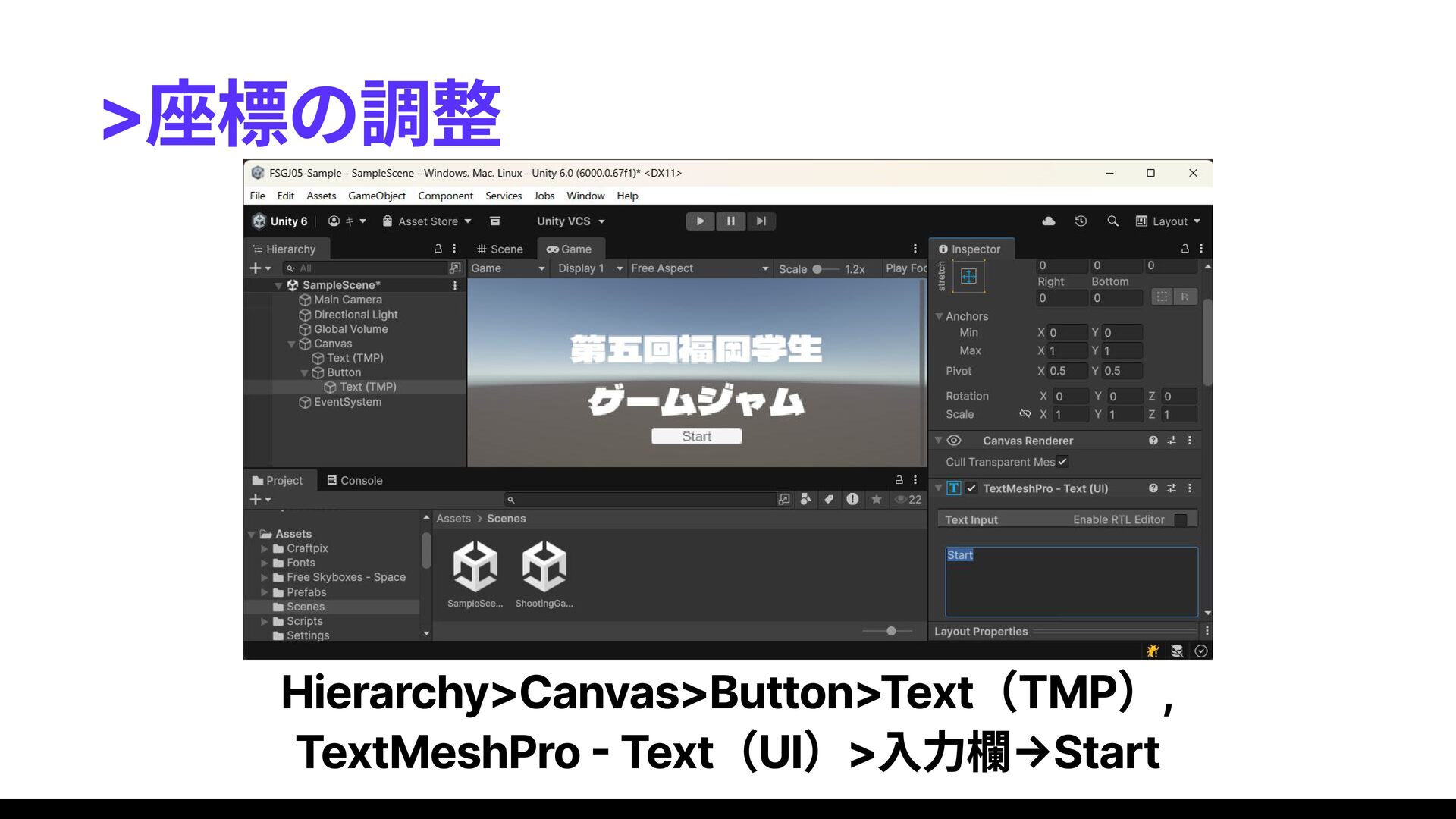Click the Text Input field containing Start
This screenshot has height=819, width=1456.
(x=1070, y=581)
